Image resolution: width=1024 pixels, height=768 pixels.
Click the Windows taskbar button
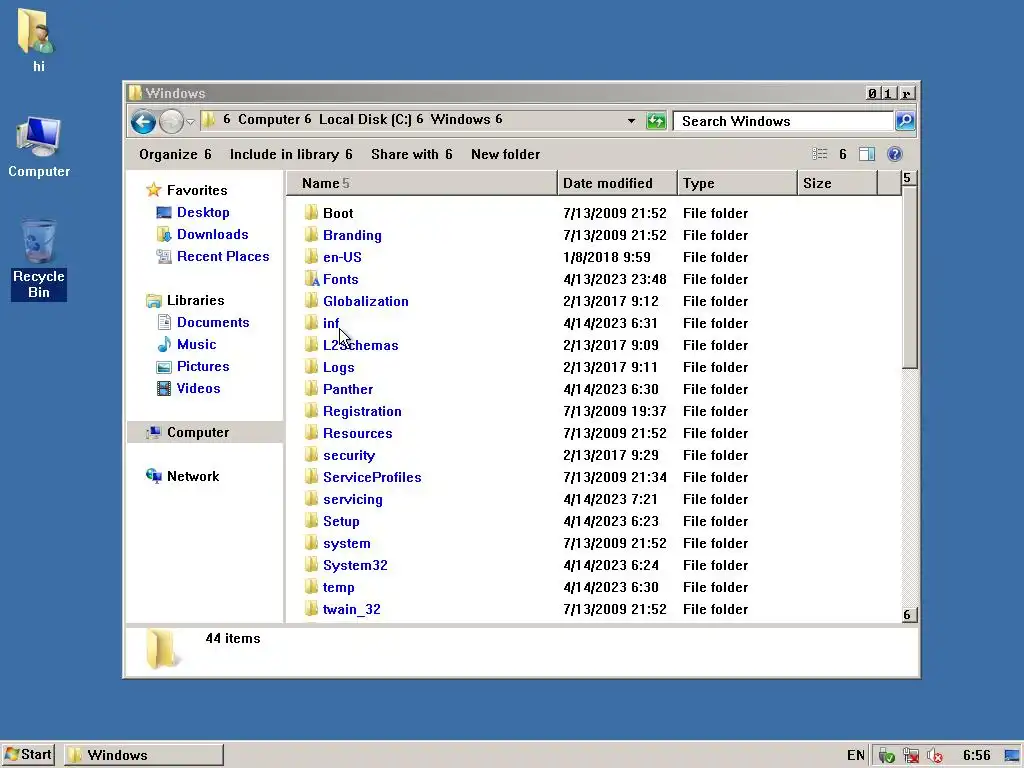click(x=144, y=755)
